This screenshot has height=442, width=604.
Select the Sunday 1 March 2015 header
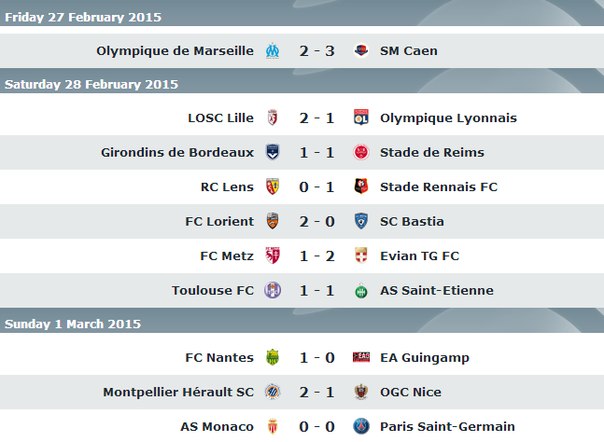click(73, 324)
